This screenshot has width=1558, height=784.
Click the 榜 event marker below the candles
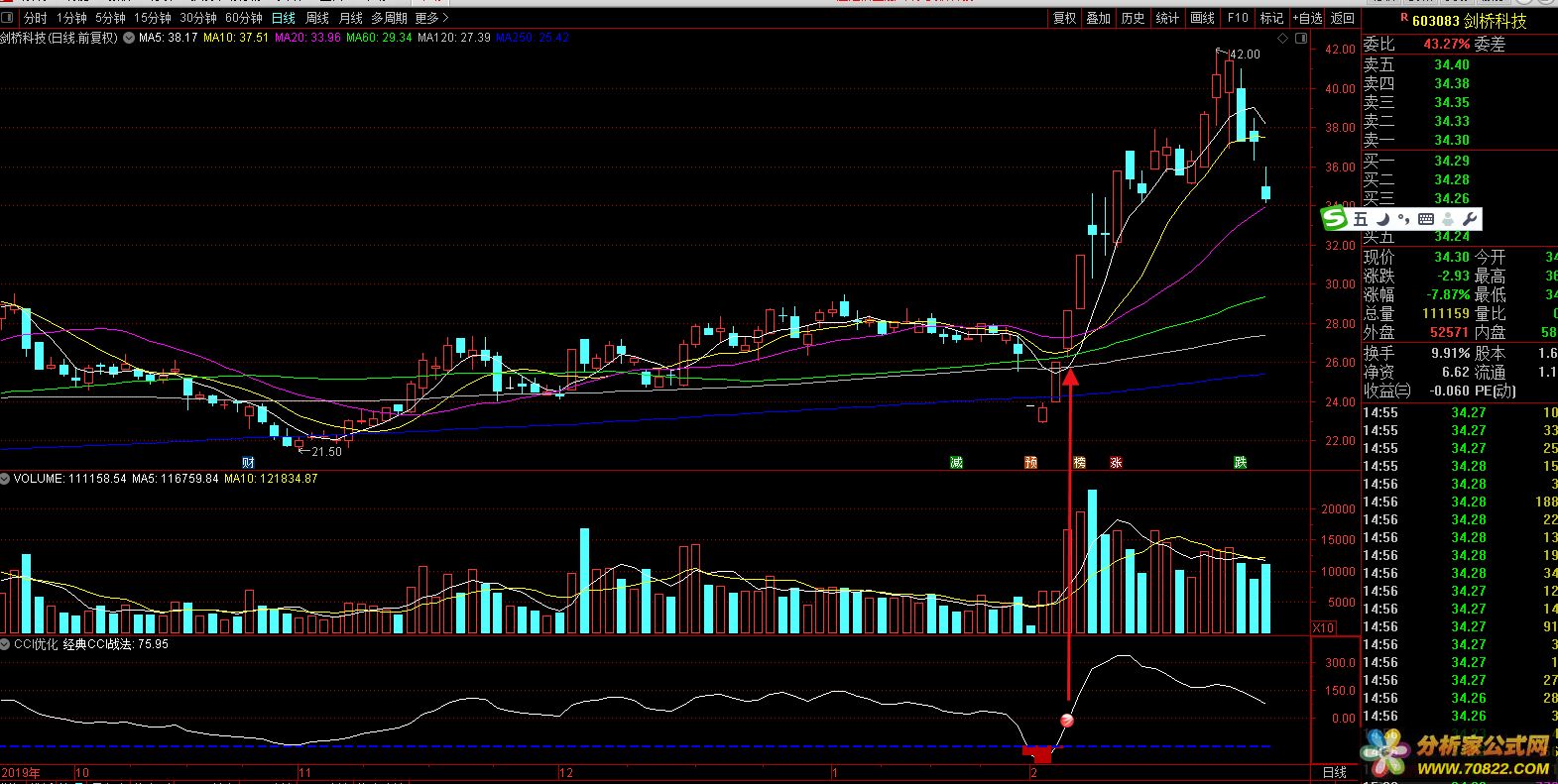click(1079, 462)
